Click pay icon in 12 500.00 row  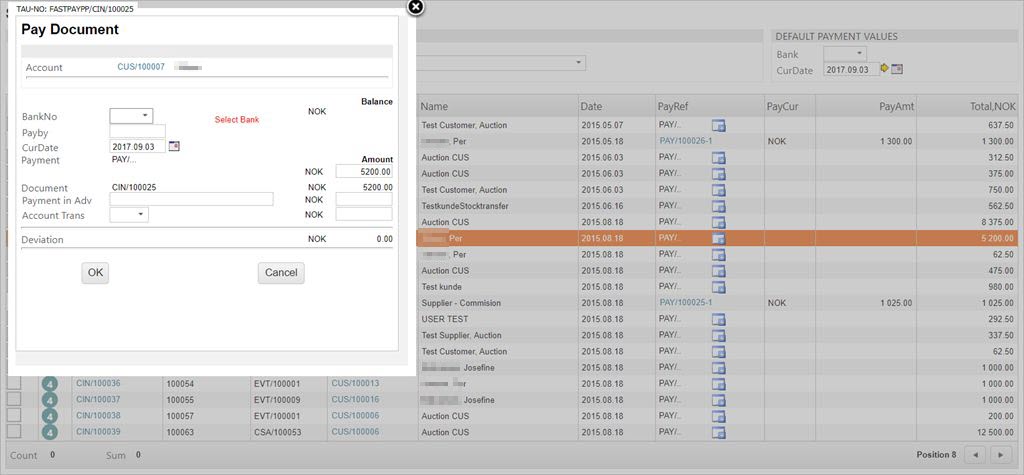718,433
